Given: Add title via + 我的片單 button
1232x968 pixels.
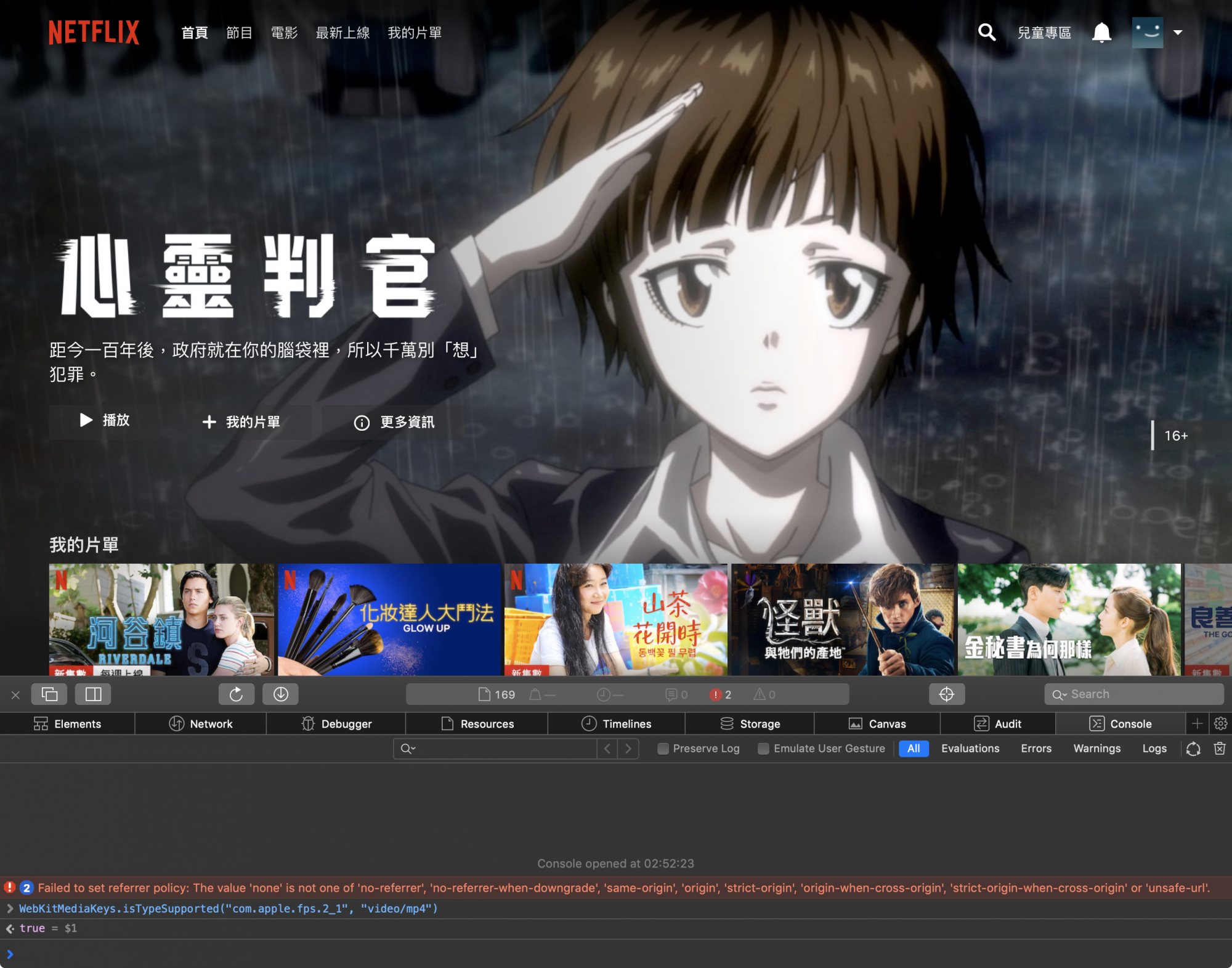Looking at the screenshot, I should click(241, 422).
